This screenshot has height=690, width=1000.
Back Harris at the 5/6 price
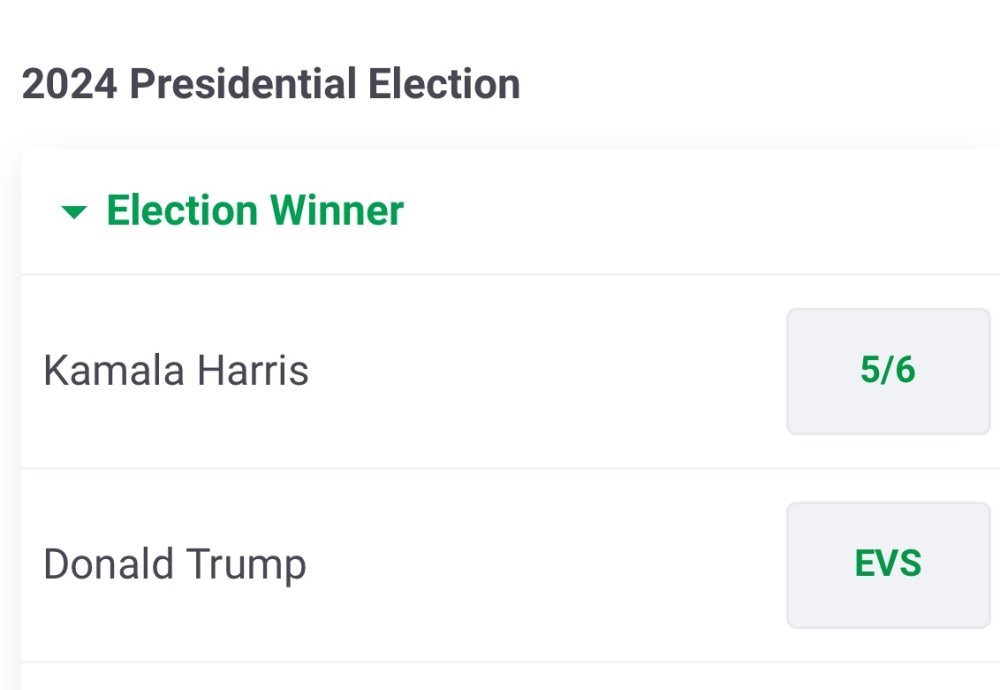[888, 371]
